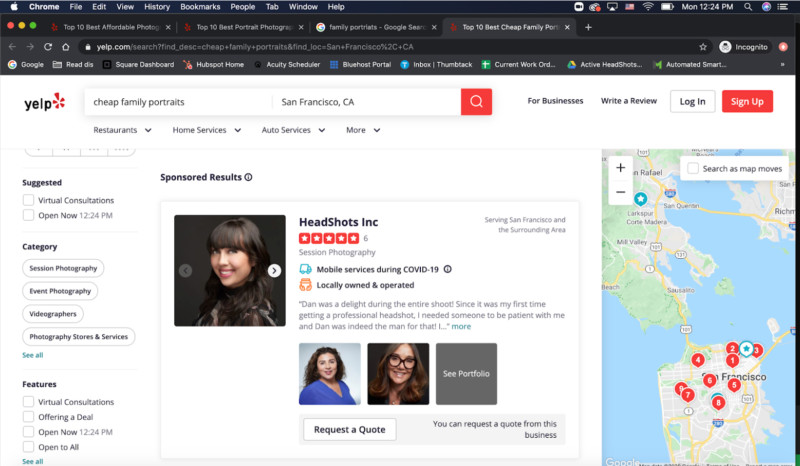
Task: Click the Yelp logo
Action: click(45, 102)
